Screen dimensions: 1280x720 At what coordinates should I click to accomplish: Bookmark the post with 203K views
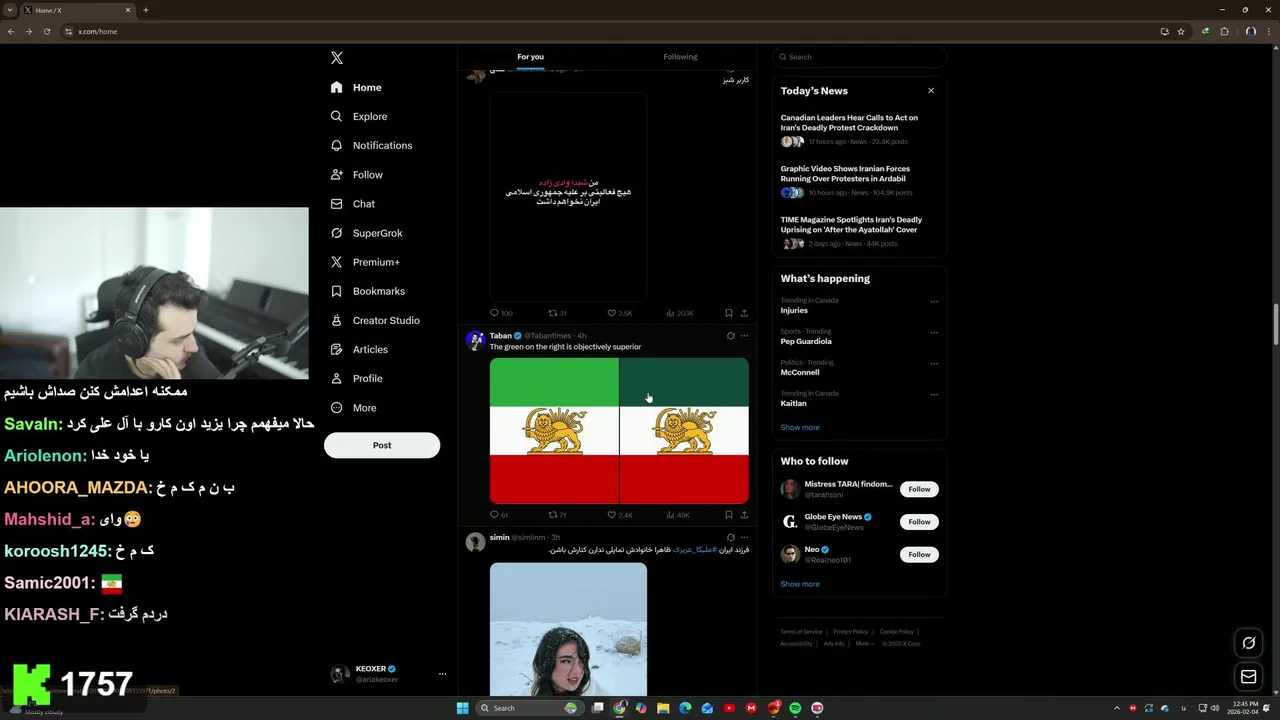point(728,313)
